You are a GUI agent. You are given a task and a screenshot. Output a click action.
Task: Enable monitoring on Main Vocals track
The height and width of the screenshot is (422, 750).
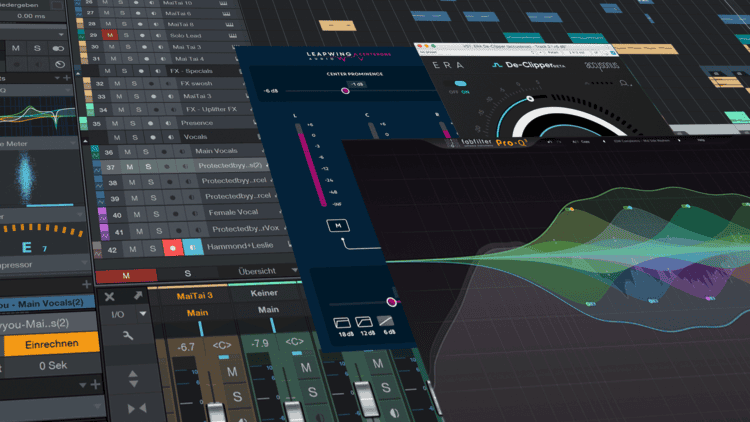(x=182, y=152)
